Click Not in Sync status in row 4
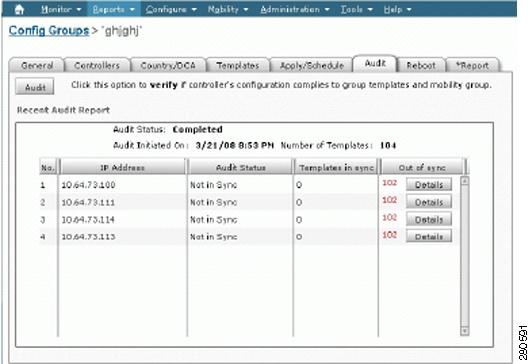This screenshot has height=364, width=530. (x=213, y=237)
